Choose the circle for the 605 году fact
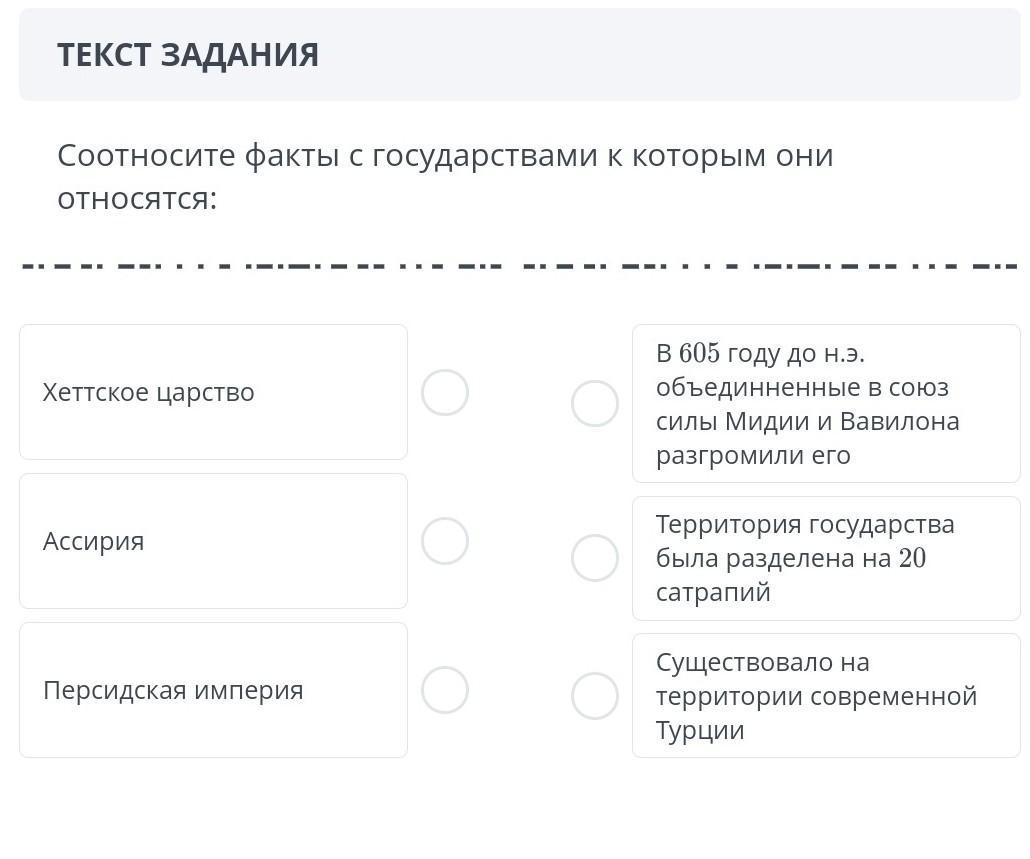Image resolution: width=1030 pixels, height=859 pixels. (x=595, y=404)
